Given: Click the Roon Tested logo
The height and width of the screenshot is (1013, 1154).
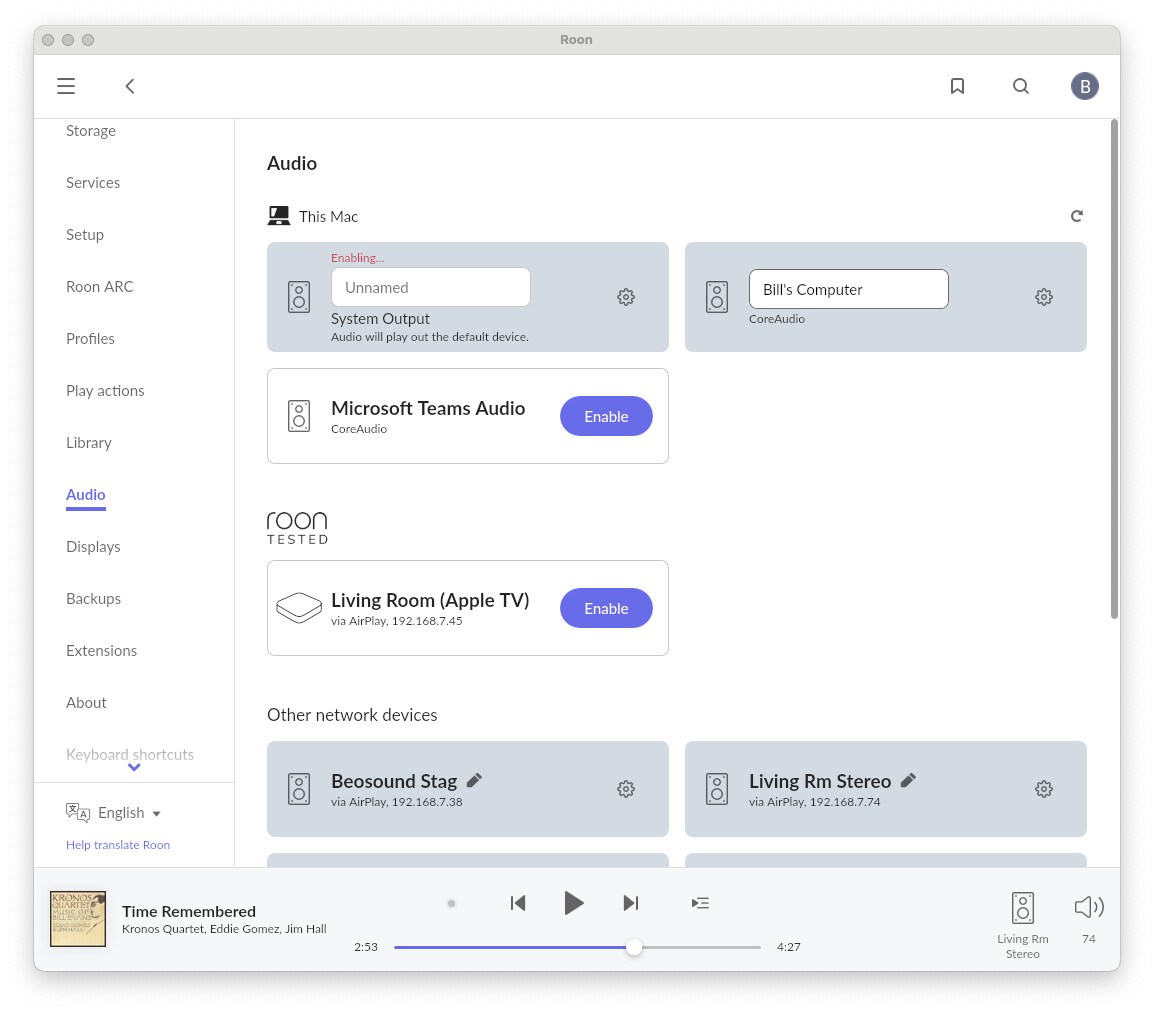Looking at the screenshot, I should tap(297, 528).
